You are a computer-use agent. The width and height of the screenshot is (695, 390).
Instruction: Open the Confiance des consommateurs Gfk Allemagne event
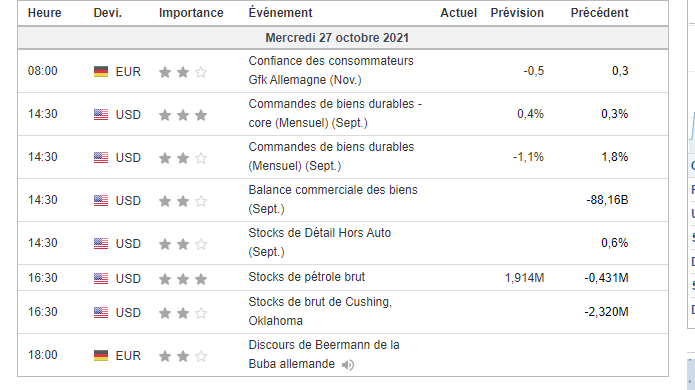pyautogui.click(x=331, y=70)
